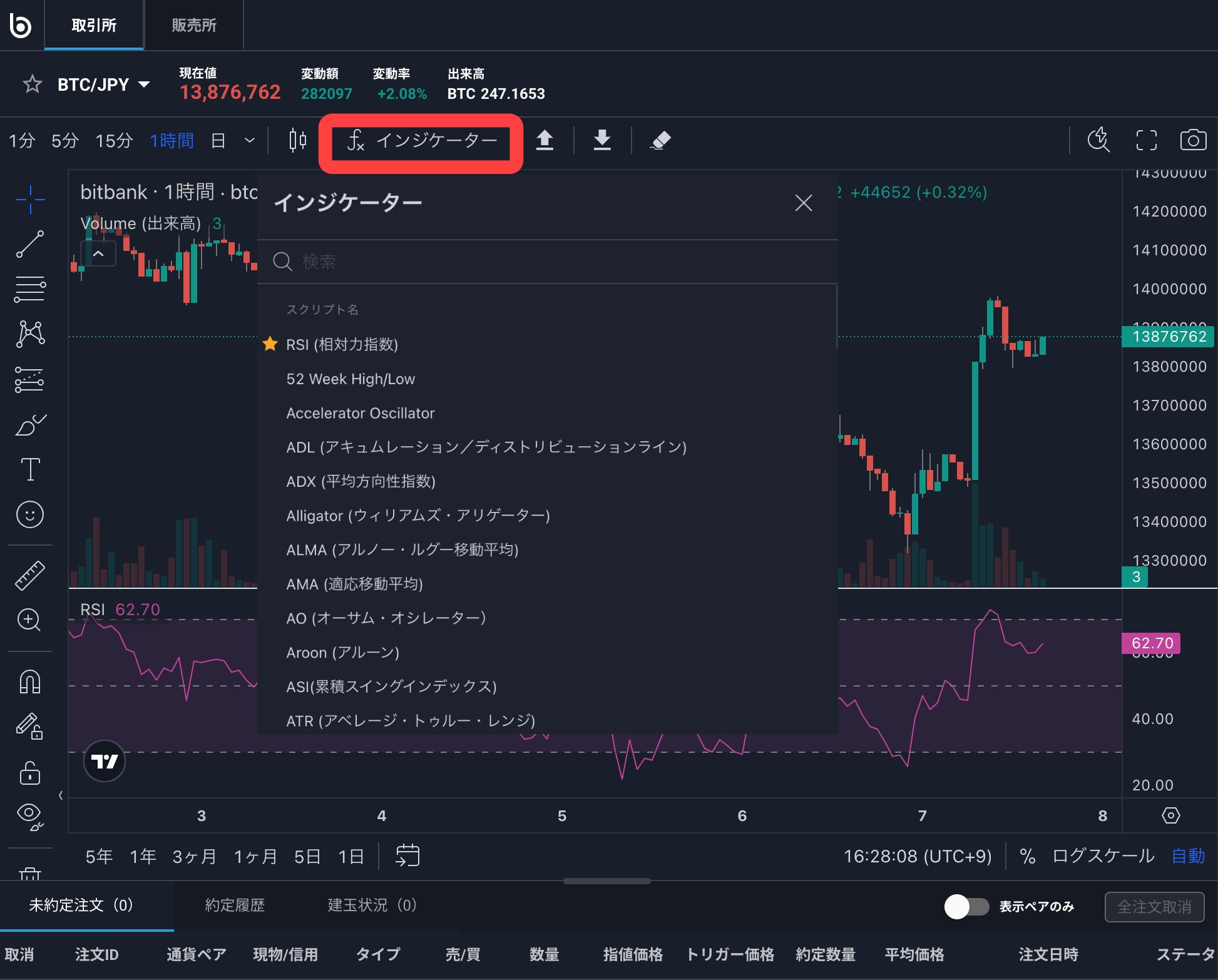Enter fullscreen chart mode
Image resolution: width=1218 pixels, height=980 pixels.
(x=1146, y=140)
